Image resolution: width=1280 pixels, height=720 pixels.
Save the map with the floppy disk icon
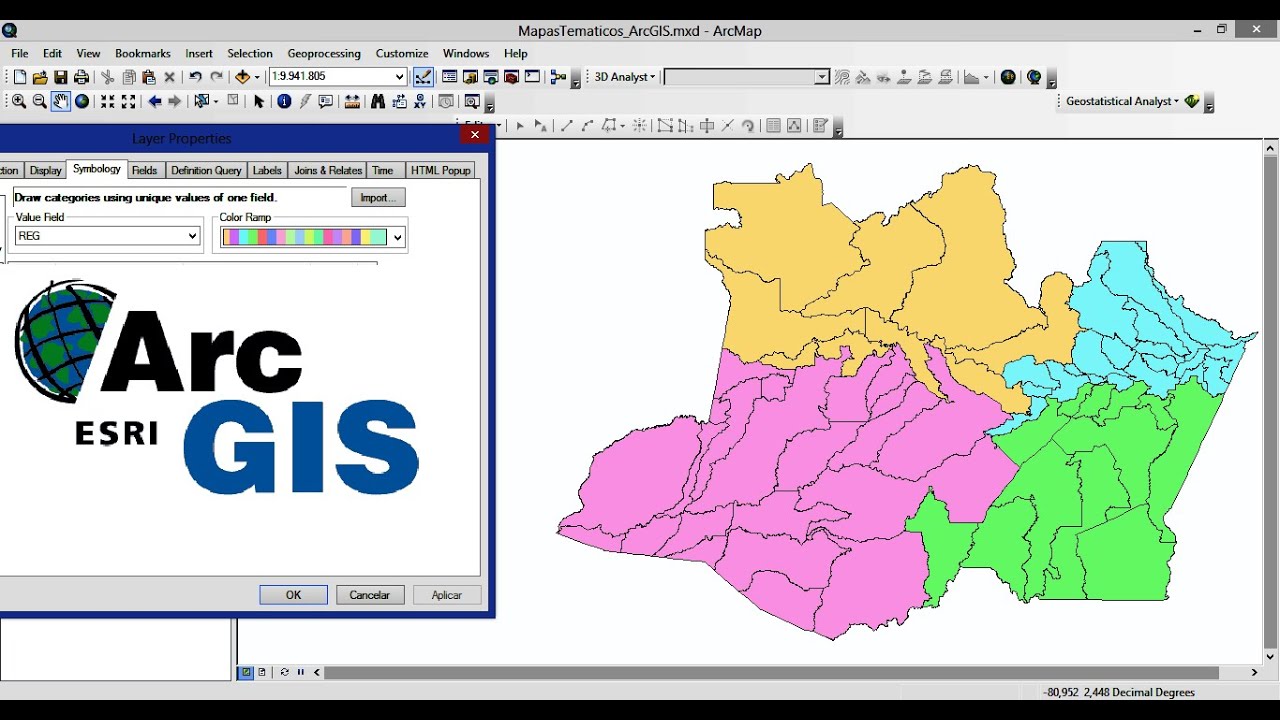click(61, 77)
